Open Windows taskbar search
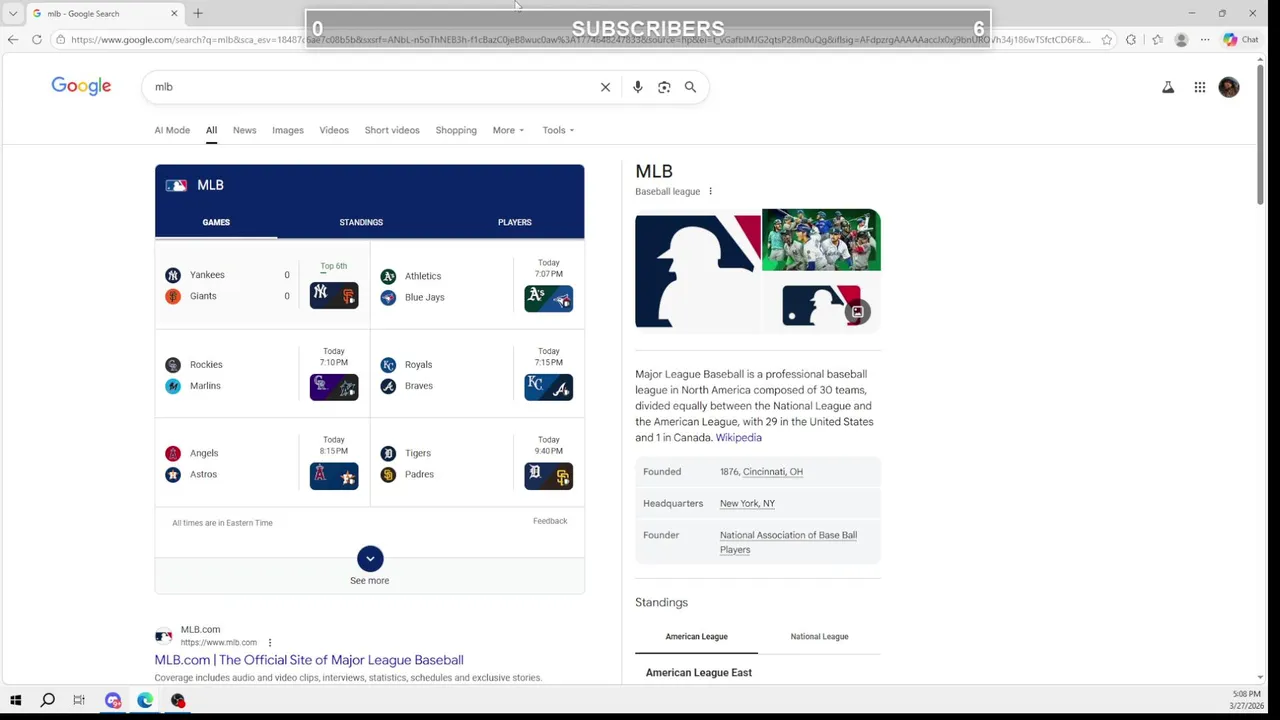 47,700
